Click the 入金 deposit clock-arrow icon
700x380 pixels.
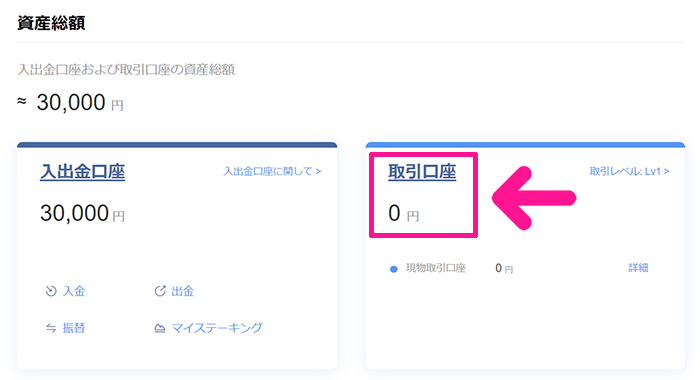pyautogui.click(x=51, y=291)
